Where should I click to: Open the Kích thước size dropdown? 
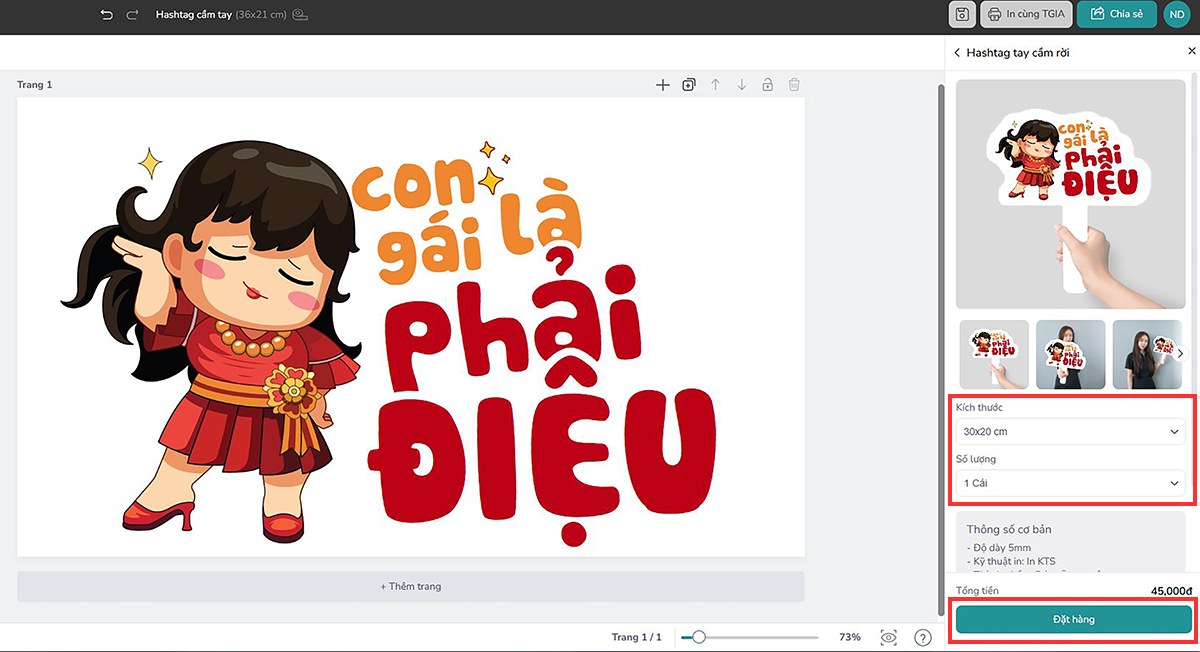pos(1070,432)
